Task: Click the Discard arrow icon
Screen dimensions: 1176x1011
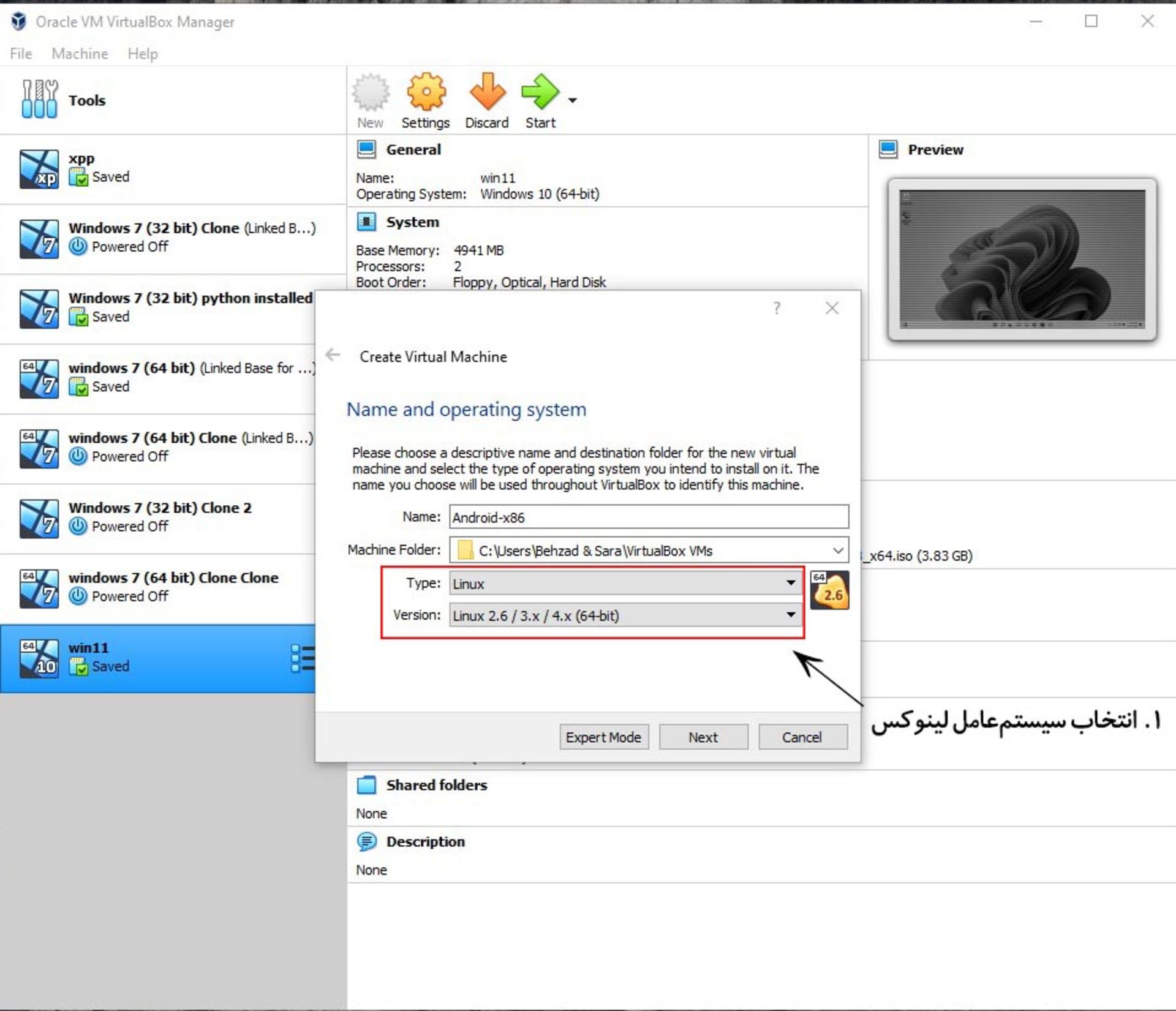Action: [x=488, y=92]
